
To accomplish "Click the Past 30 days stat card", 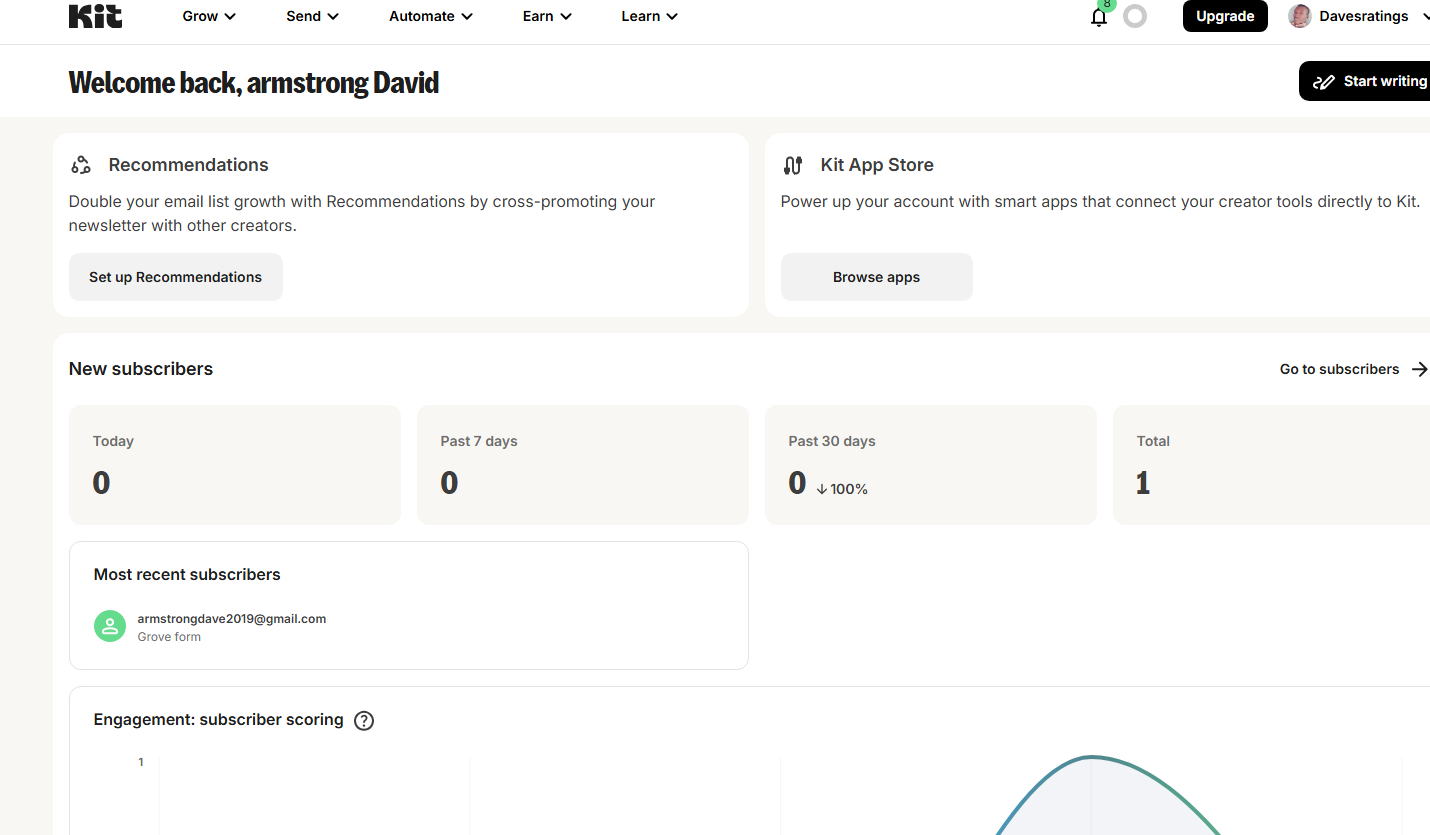I will pos(930,465).
